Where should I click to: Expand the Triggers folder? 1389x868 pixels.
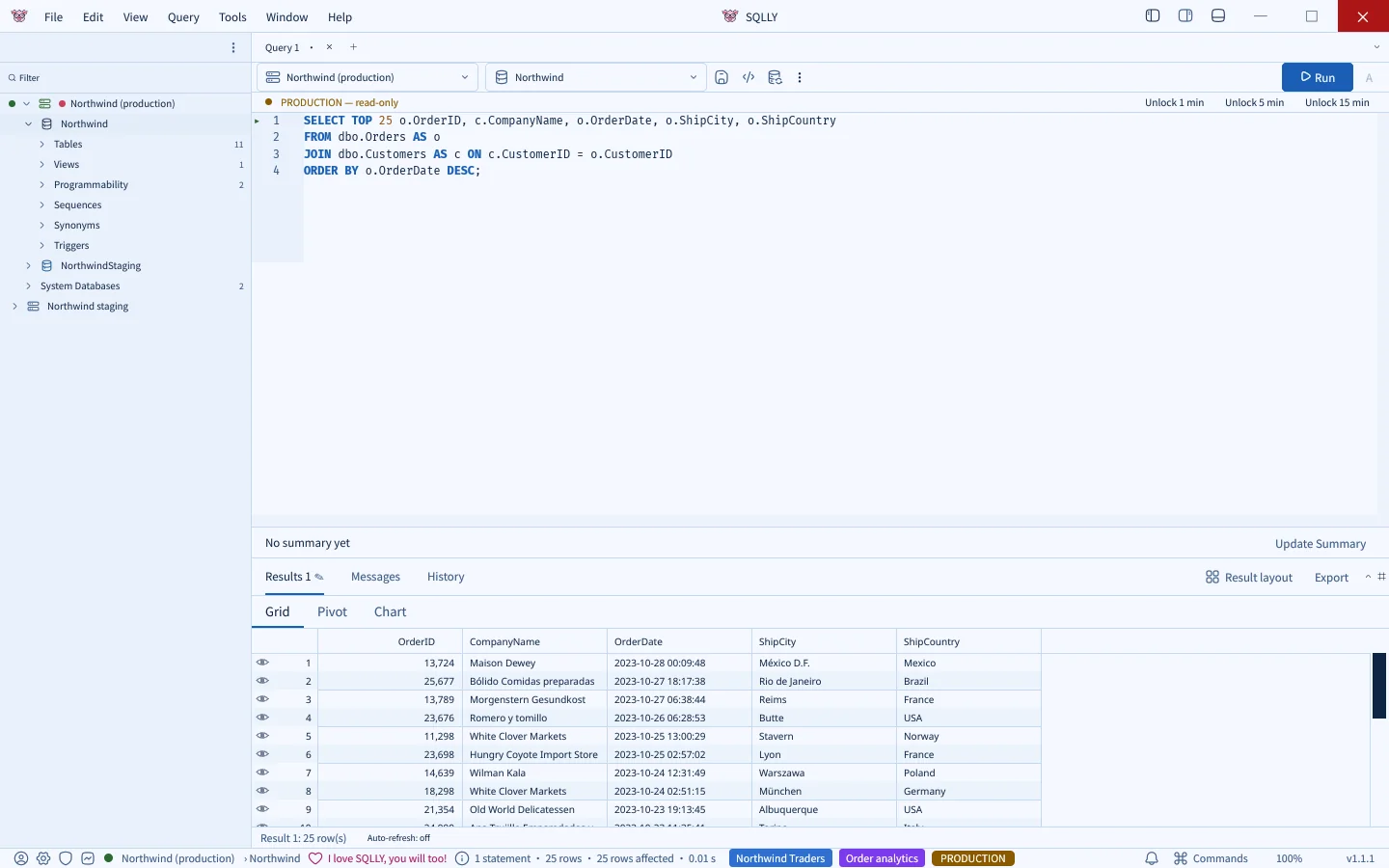(41, 245)
